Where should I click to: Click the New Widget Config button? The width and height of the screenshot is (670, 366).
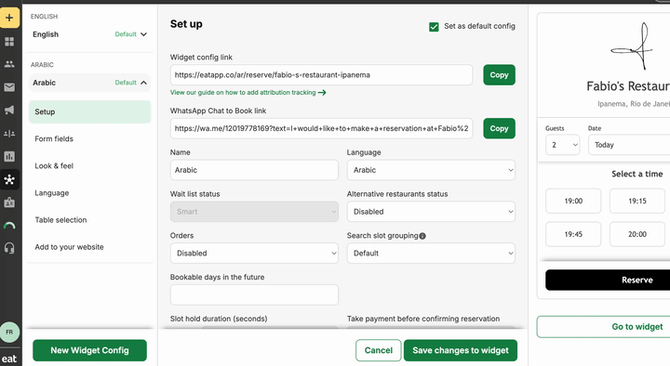click(90, 350)
